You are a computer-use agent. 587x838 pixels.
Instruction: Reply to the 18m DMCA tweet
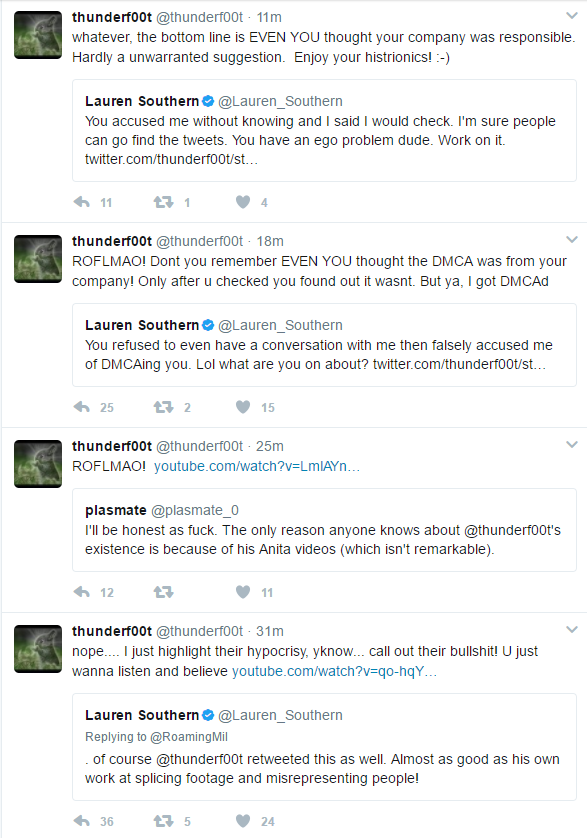(x=82, y=407)
